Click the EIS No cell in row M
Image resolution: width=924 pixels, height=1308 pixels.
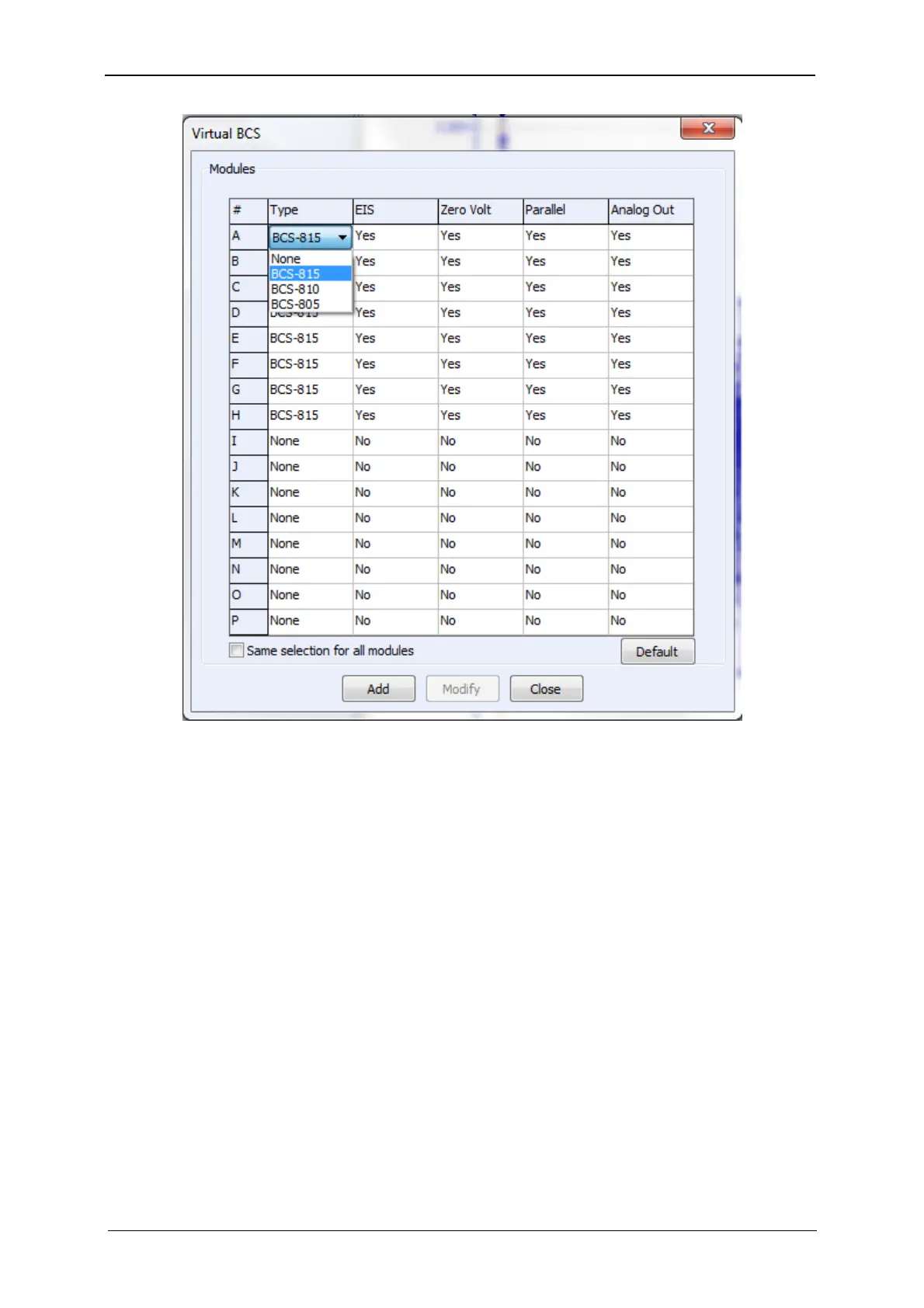coord(396,544)
